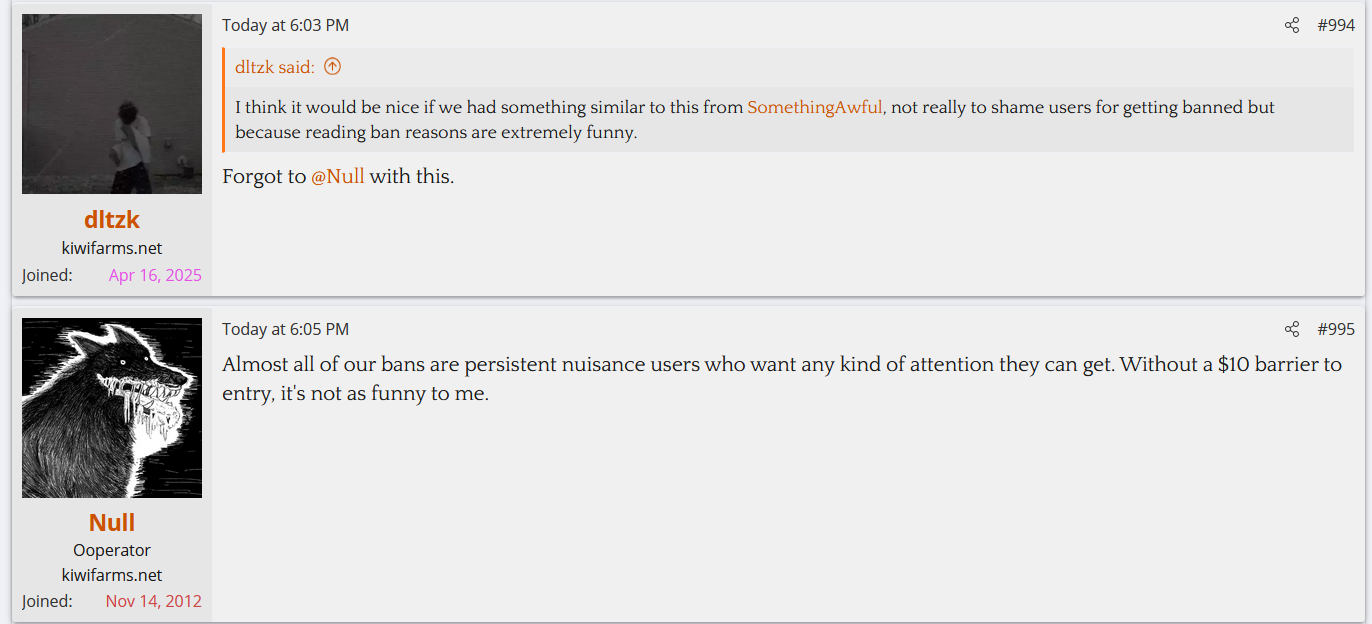Click dltzk's join date Apr 16, 2025
Image resolution: width=1372 pixels, height=624 pixels.
[x=155, y=275]
